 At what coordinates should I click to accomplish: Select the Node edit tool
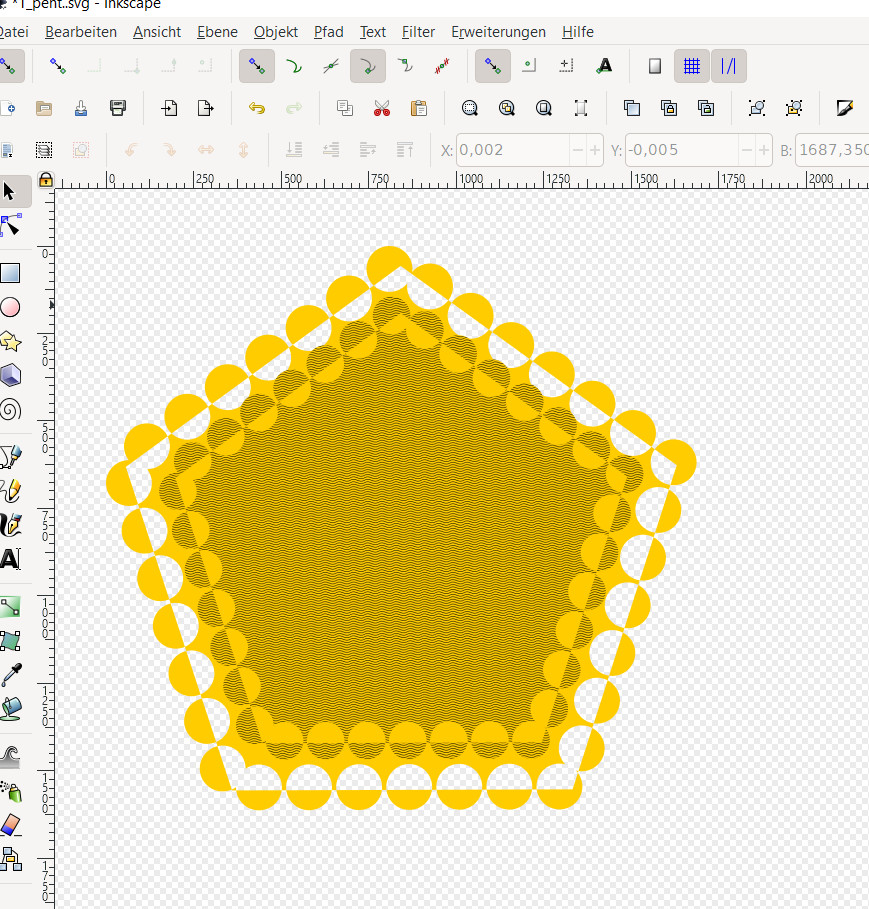tap(10, 225)
